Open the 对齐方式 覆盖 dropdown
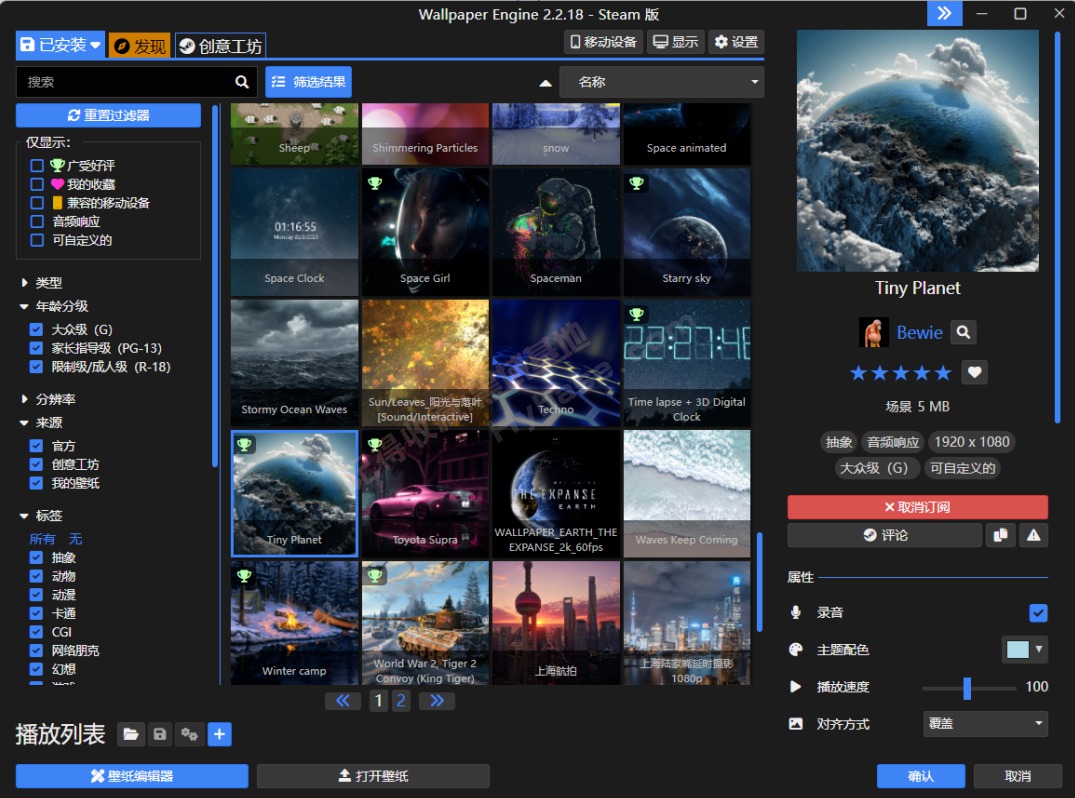Image resolution: width=1075 pixels, height=798 pixels. (x=984, y=723)
